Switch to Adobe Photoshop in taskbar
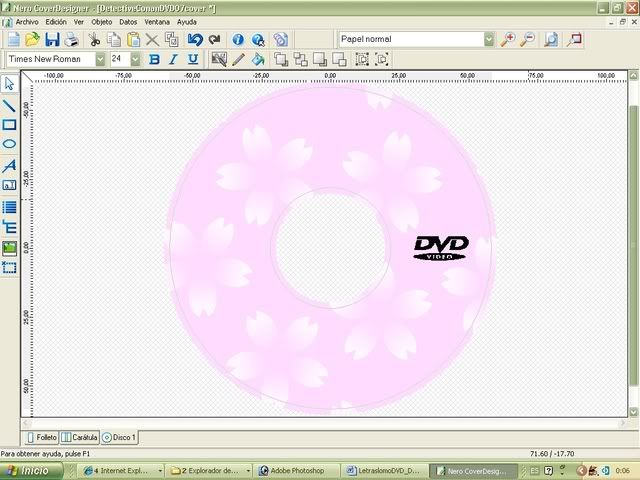 [295, 470]
